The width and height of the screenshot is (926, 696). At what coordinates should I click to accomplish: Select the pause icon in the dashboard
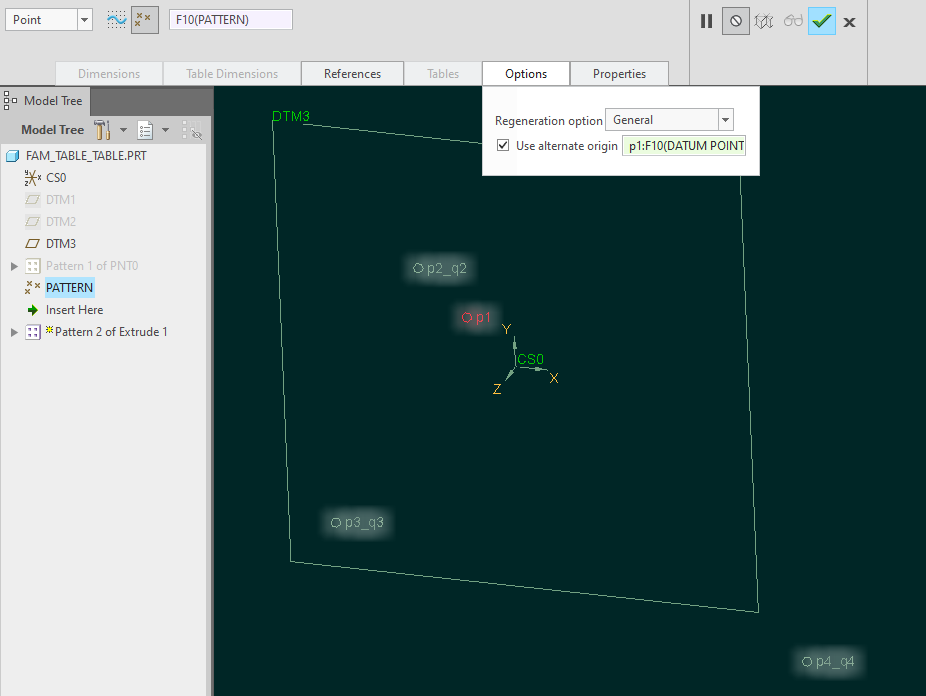pyautogui.click(x=706, y=20)
